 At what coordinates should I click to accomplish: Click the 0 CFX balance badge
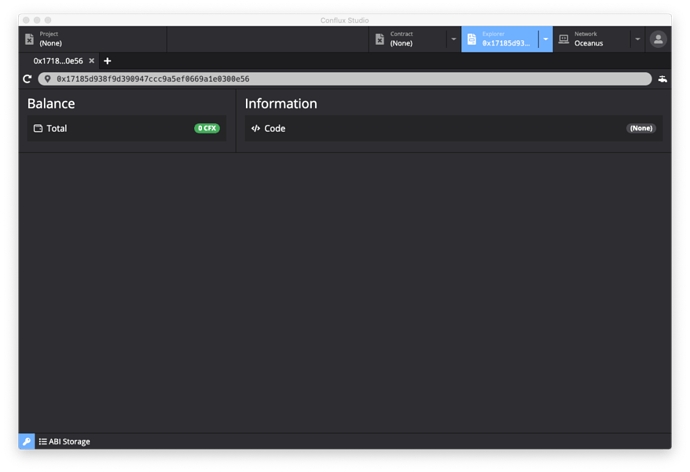point(207,128)
